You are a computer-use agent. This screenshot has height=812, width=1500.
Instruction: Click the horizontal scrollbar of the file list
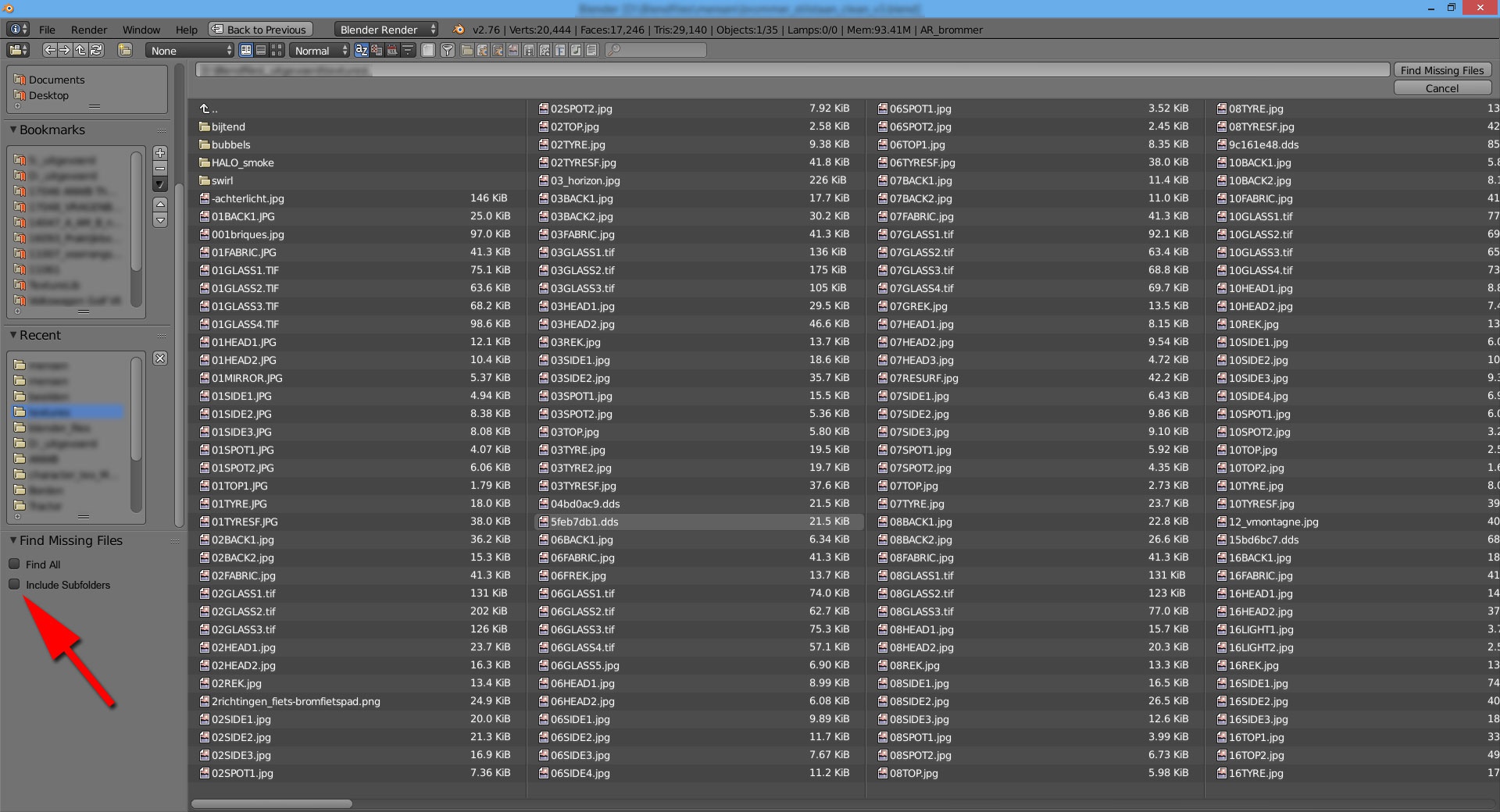click(272, 803)
